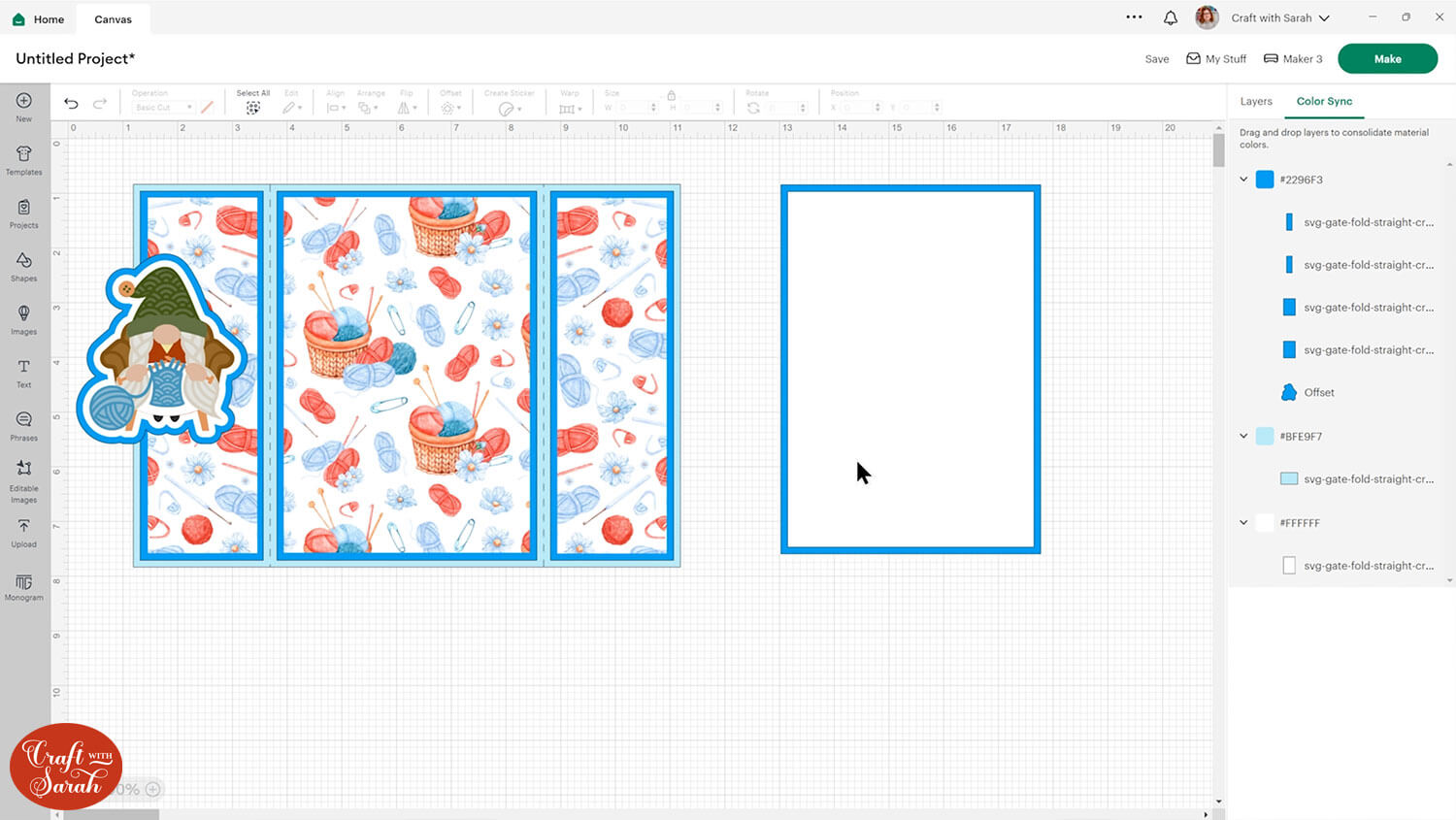Open the Offset tool dropdown
Viewport: 1456px width, 820px height.
[x=450, y=108]
